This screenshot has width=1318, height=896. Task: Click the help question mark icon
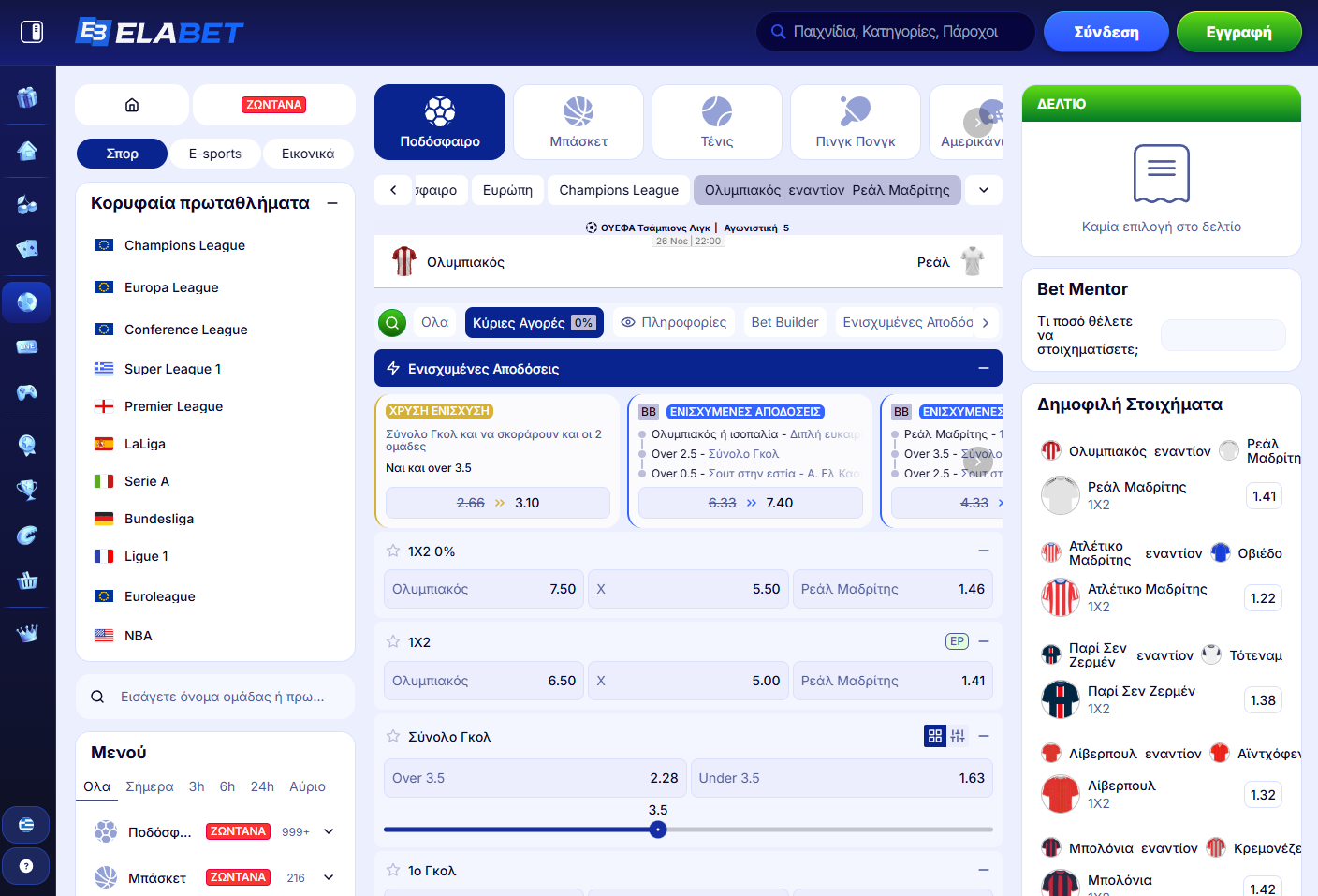click(26, 866)
